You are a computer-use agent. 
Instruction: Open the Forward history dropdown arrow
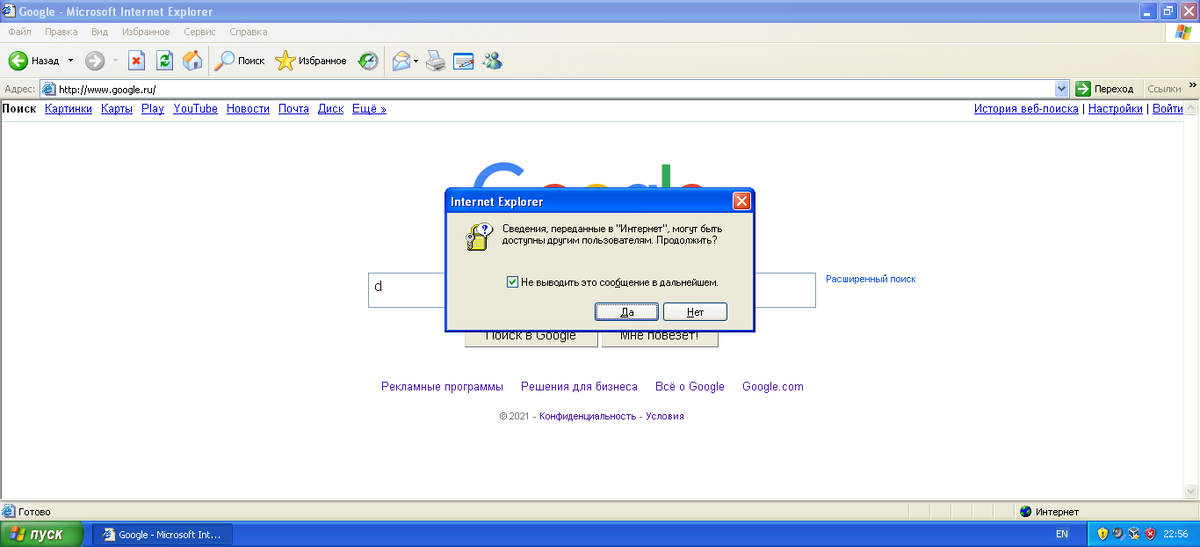pos(115,61)
